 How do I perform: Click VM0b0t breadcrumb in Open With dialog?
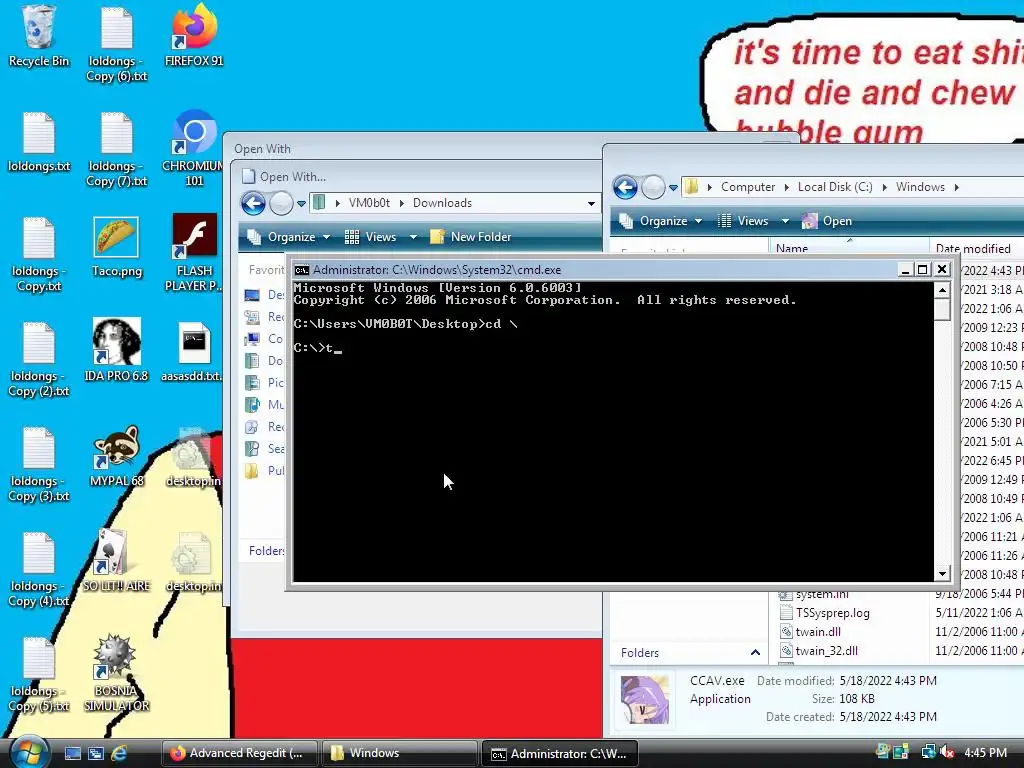tap(369, 203)
